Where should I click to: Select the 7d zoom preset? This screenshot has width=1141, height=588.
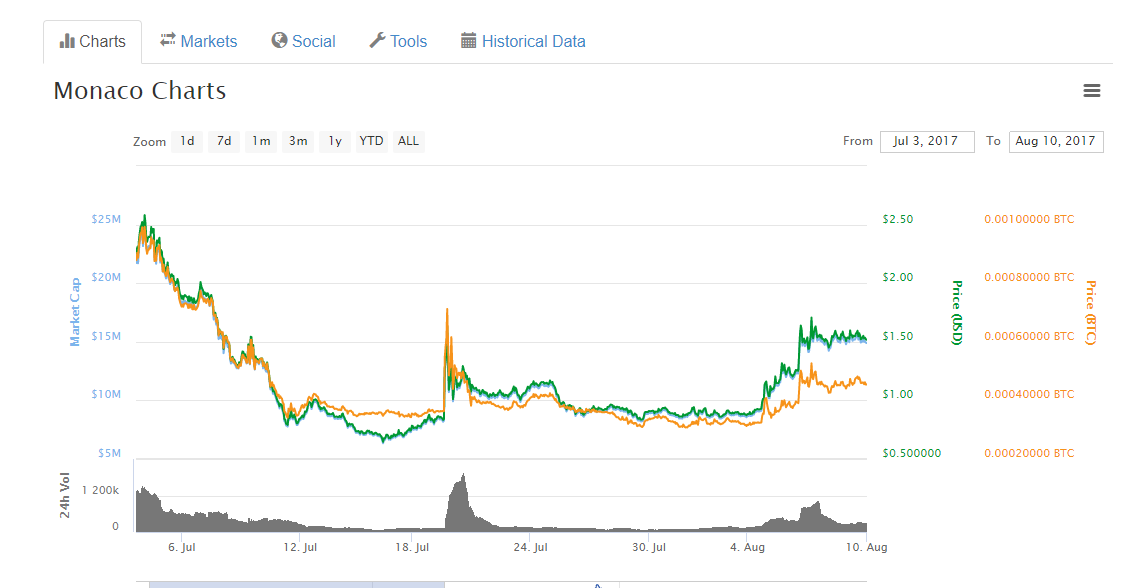pos(223,141)
